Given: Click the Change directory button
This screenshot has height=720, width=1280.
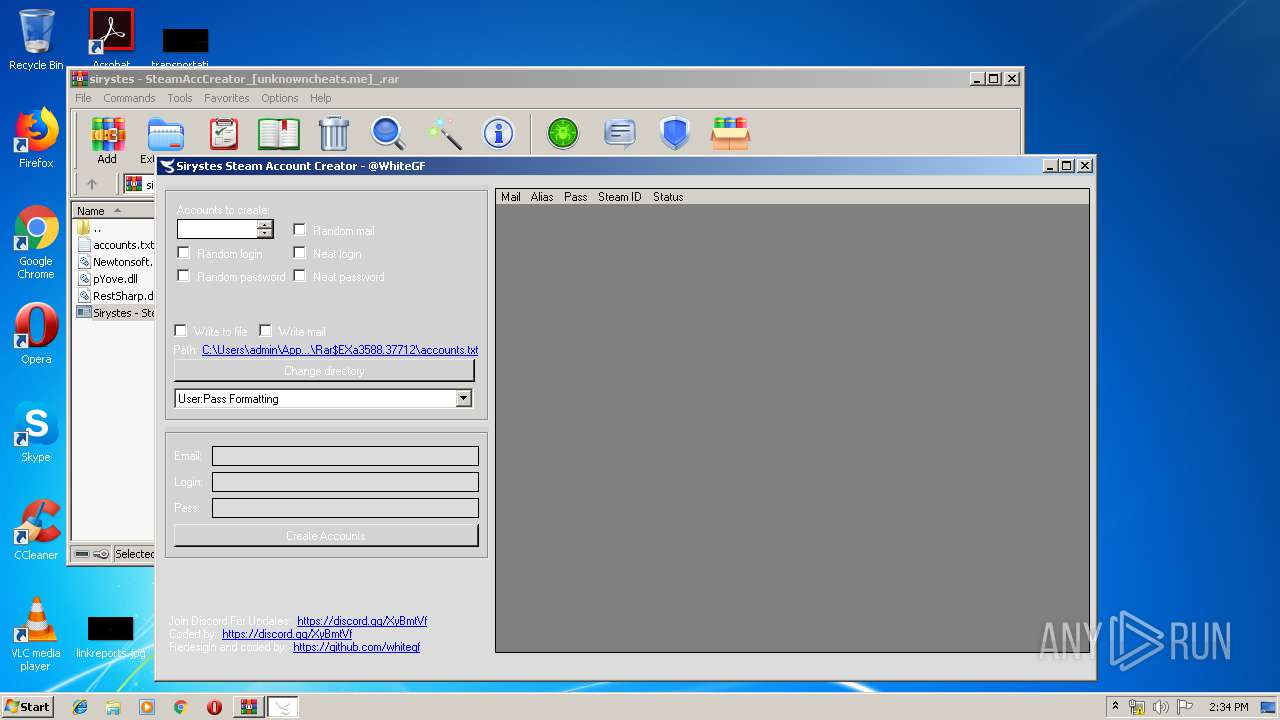Looking at the screenshot, I should click(x=324, y=371).
